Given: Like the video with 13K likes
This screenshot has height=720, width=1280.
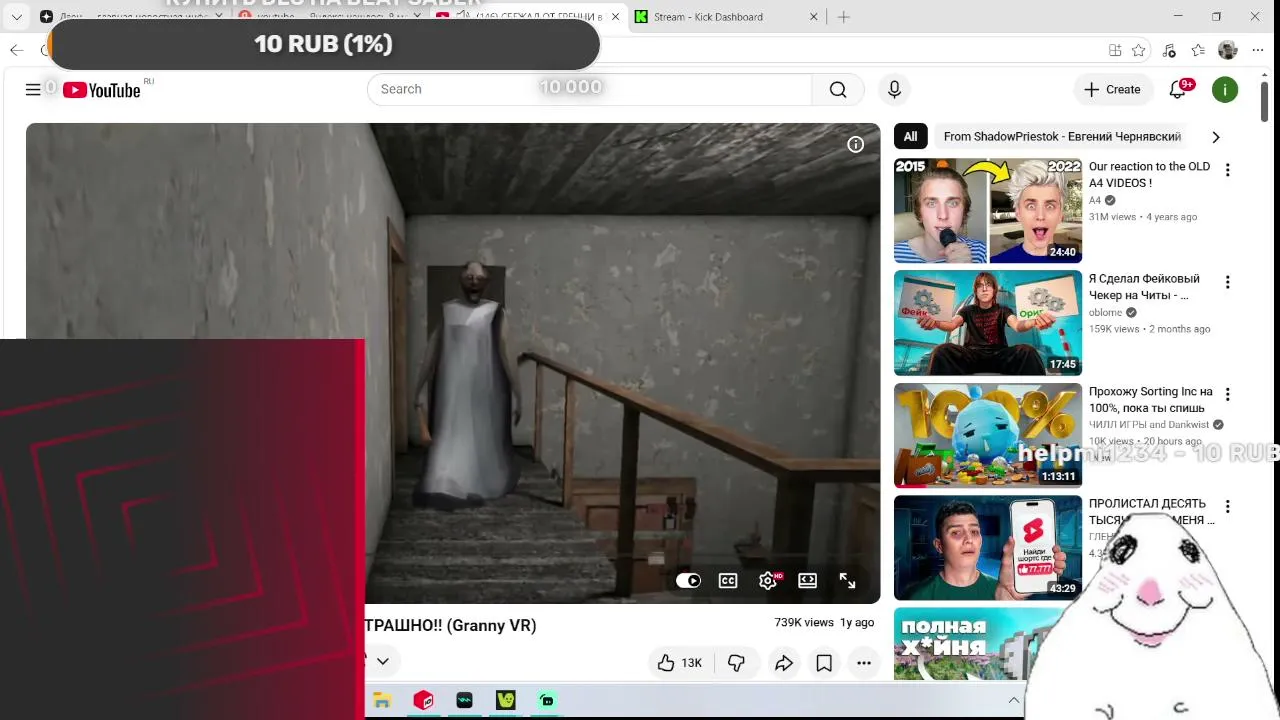Looking at the screenshot, I should tap(679, 663).
